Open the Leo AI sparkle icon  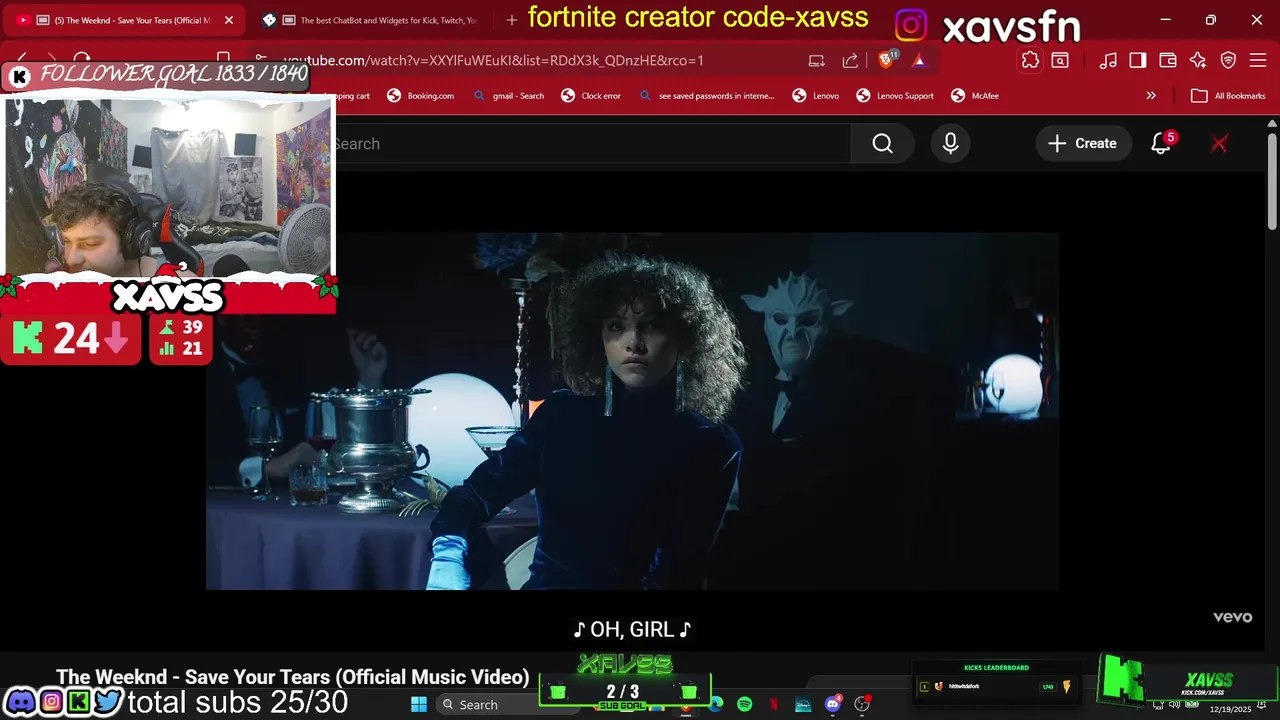click(1198, 60)
